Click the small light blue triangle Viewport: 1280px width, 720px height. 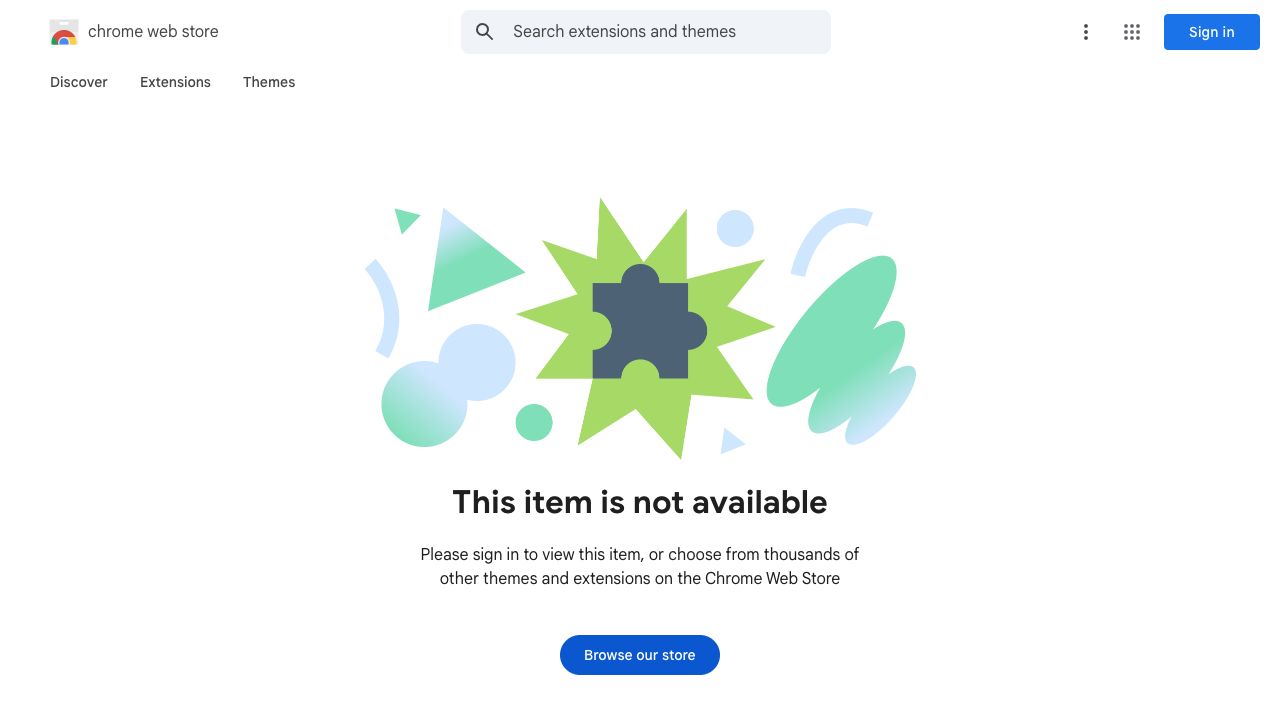730,441
